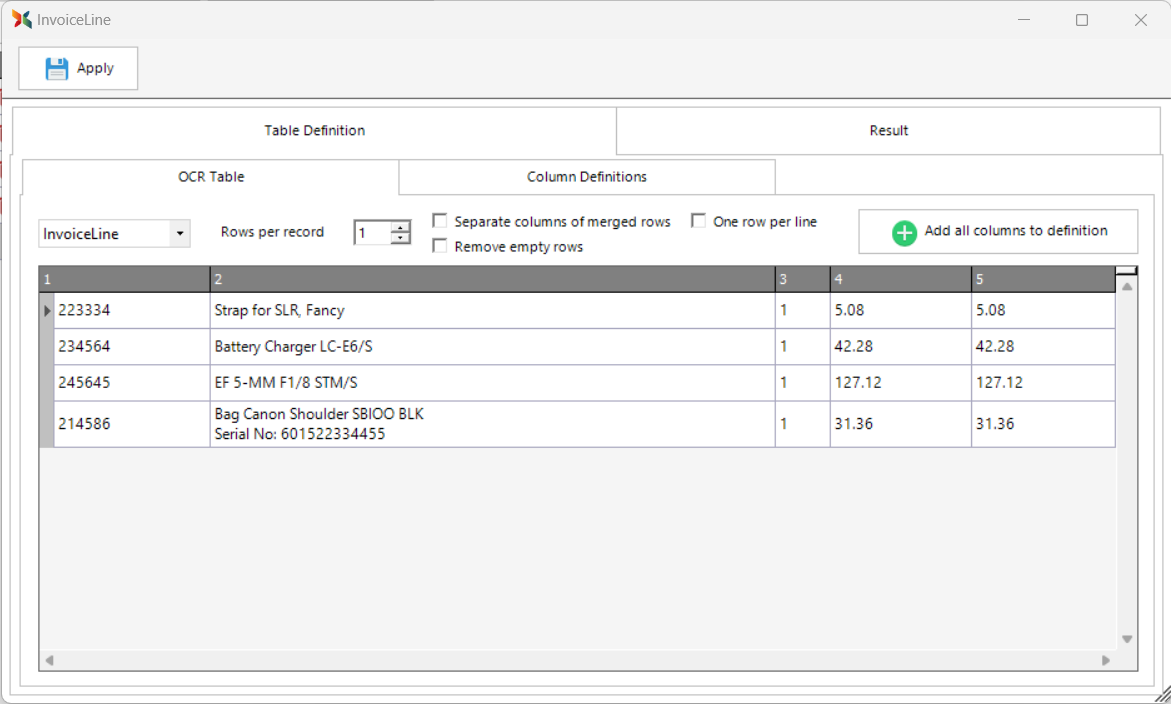Screen dimensions: 1171x704
Task: Select the OCR Table tab
Action: pos(211,177)
